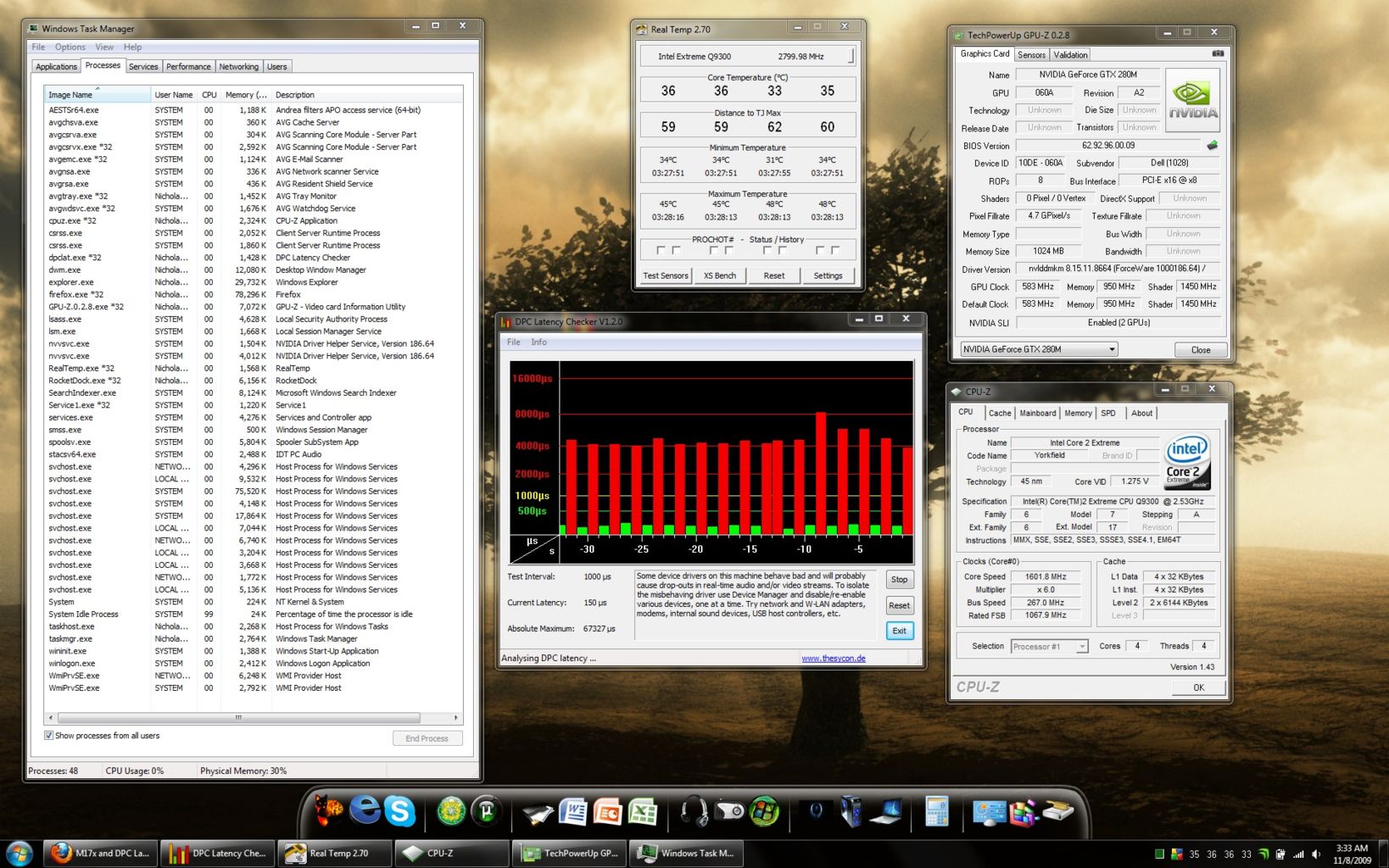Image resolution: width=1389 pixels, height=868 pixels.
Task: Click the colorful blocks dock icon
Action: [1025, 813]
